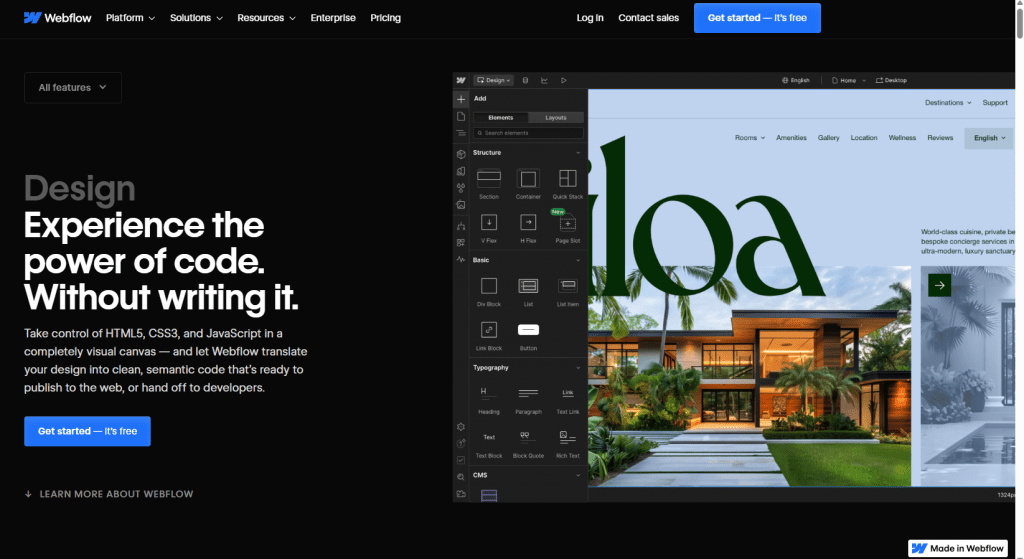Collapse the Structure section

tap(578, 153)
